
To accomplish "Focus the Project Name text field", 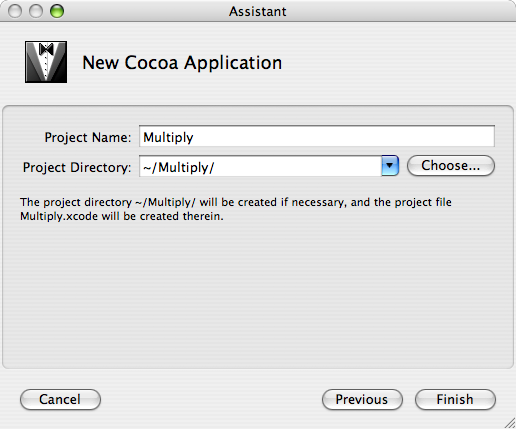I will (x=317, y=136).
